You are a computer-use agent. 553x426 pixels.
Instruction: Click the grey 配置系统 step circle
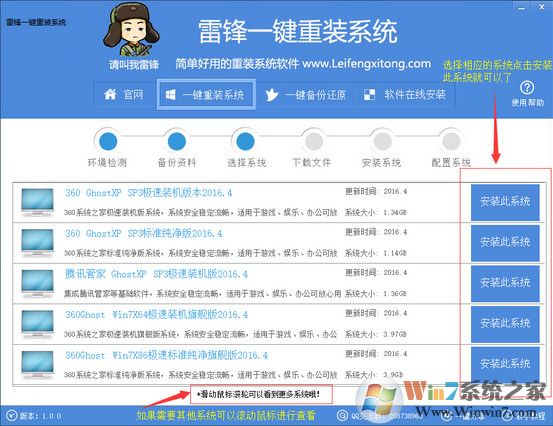click(451, 141)
